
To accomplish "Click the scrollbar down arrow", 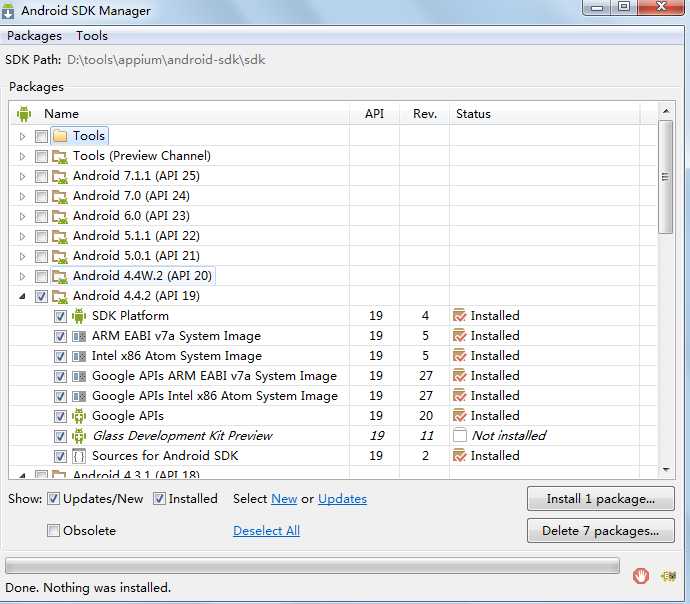I will (x=666, y=469).
